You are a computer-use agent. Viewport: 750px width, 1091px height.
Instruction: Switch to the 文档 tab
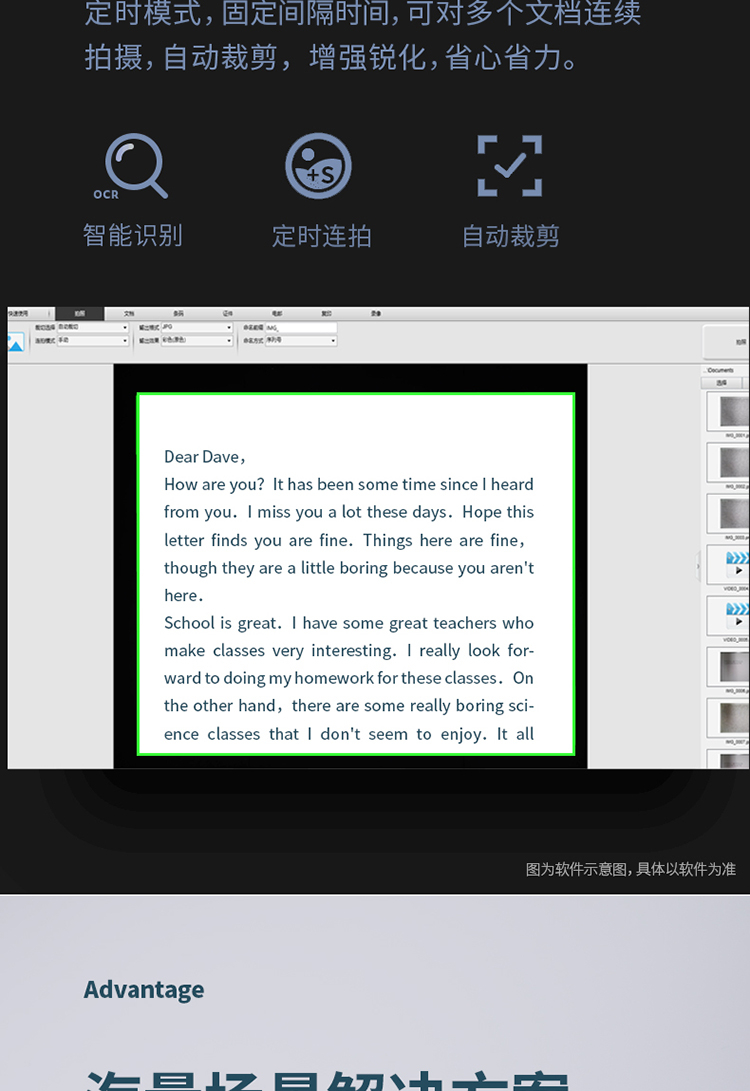click(129, 314)
